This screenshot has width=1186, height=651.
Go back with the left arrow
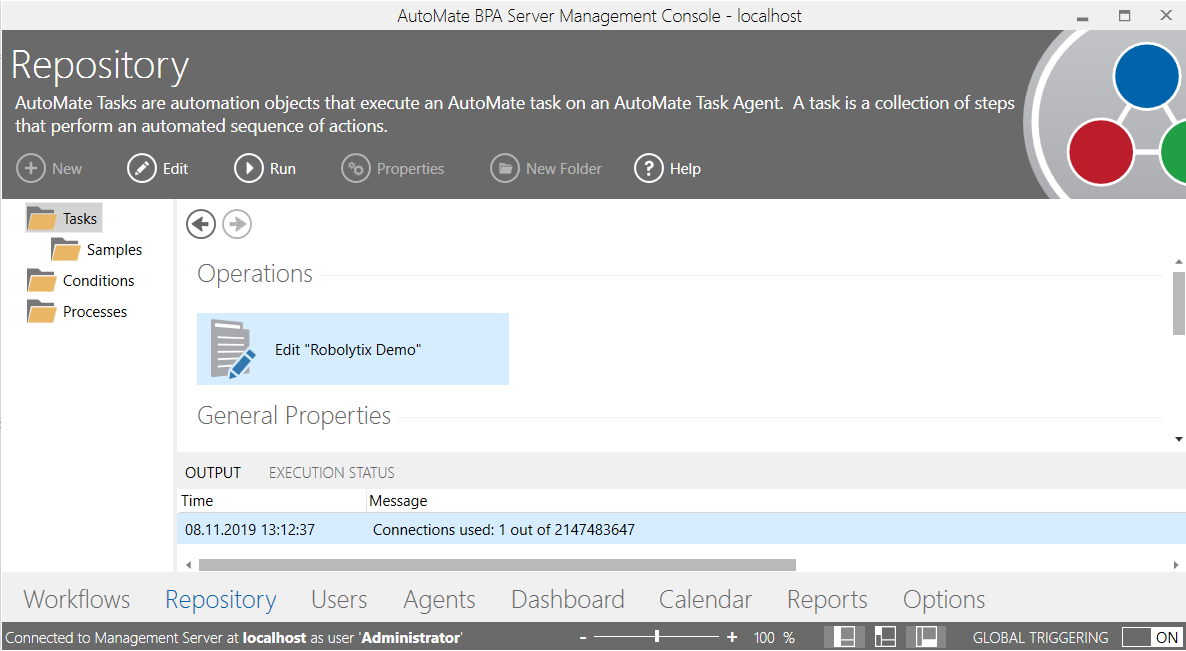point(200,224)
